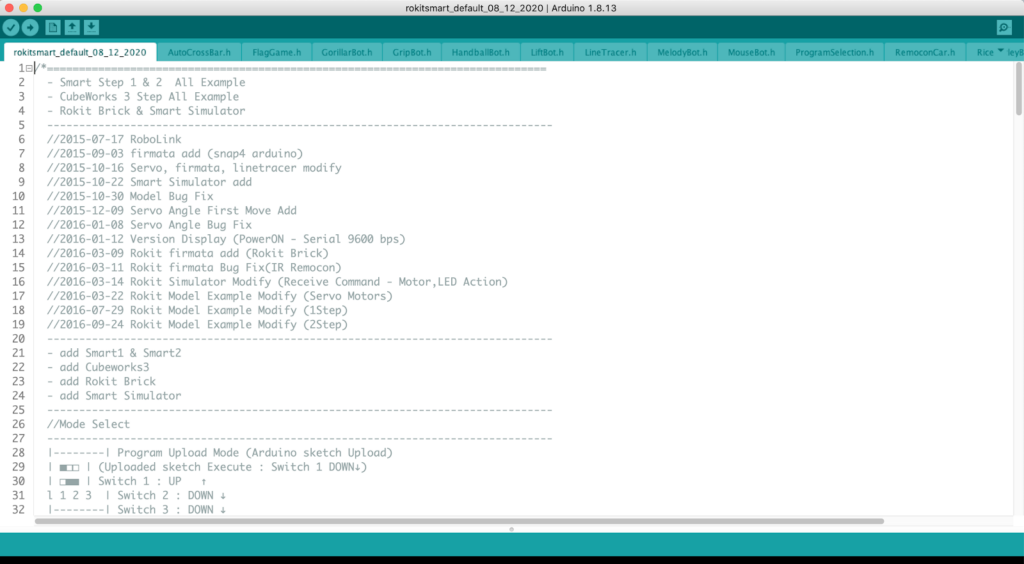This screenshot has width=1024, height=564.
Task: Create a new sketch with New icon
Action: pyautogui.click(x=53, y=27)
